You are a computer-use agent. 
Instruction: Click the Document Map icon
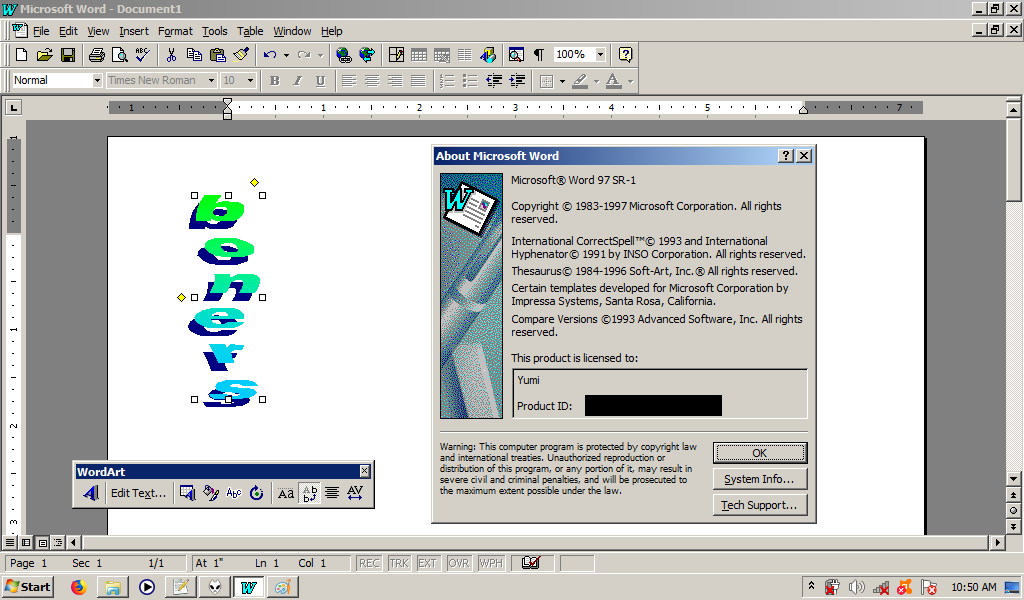pos(516,55)
